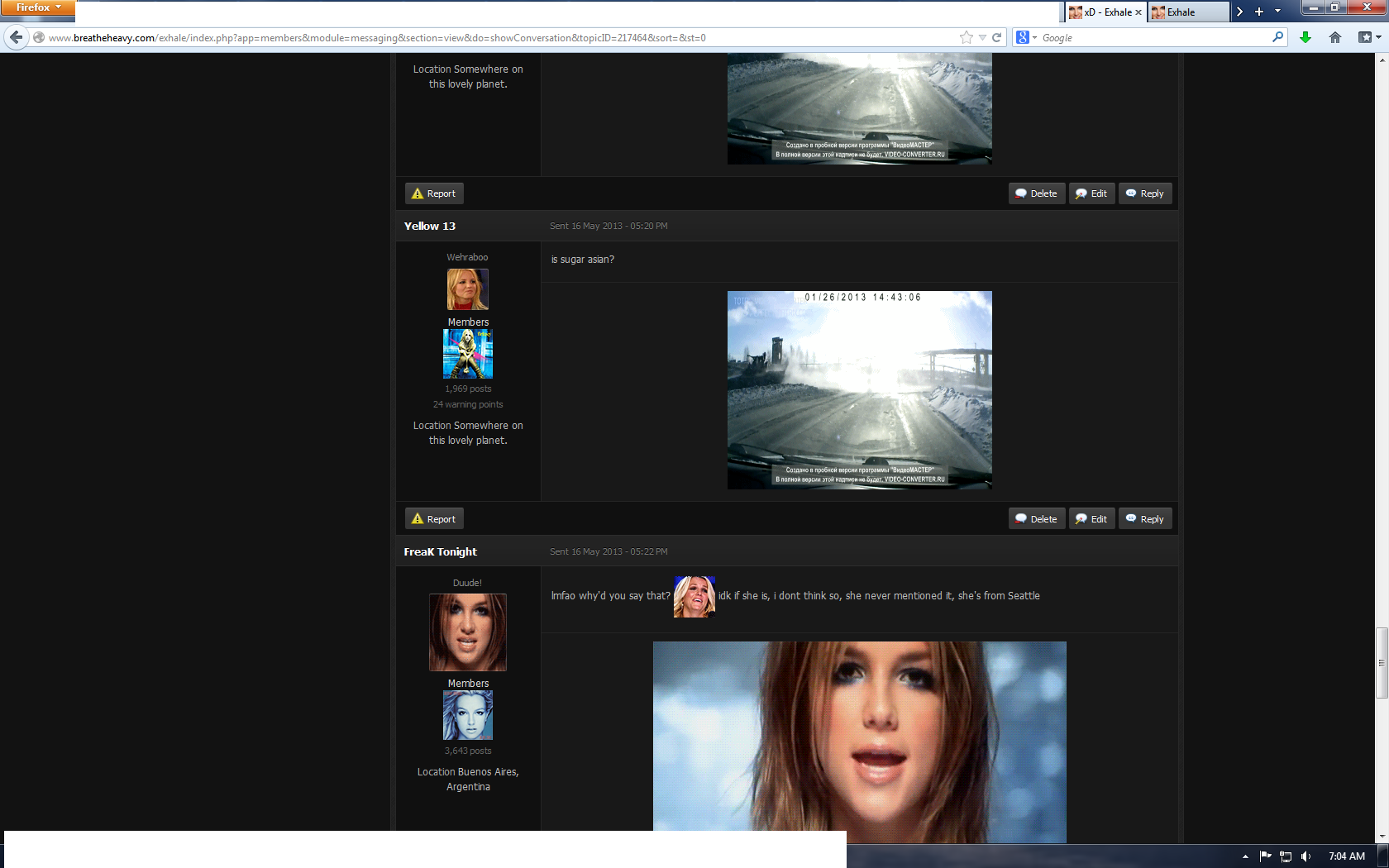Click Reply above the FreaK Tonight header
1389x868 pixels.
pyautogui.click(x=1145, y=519)
